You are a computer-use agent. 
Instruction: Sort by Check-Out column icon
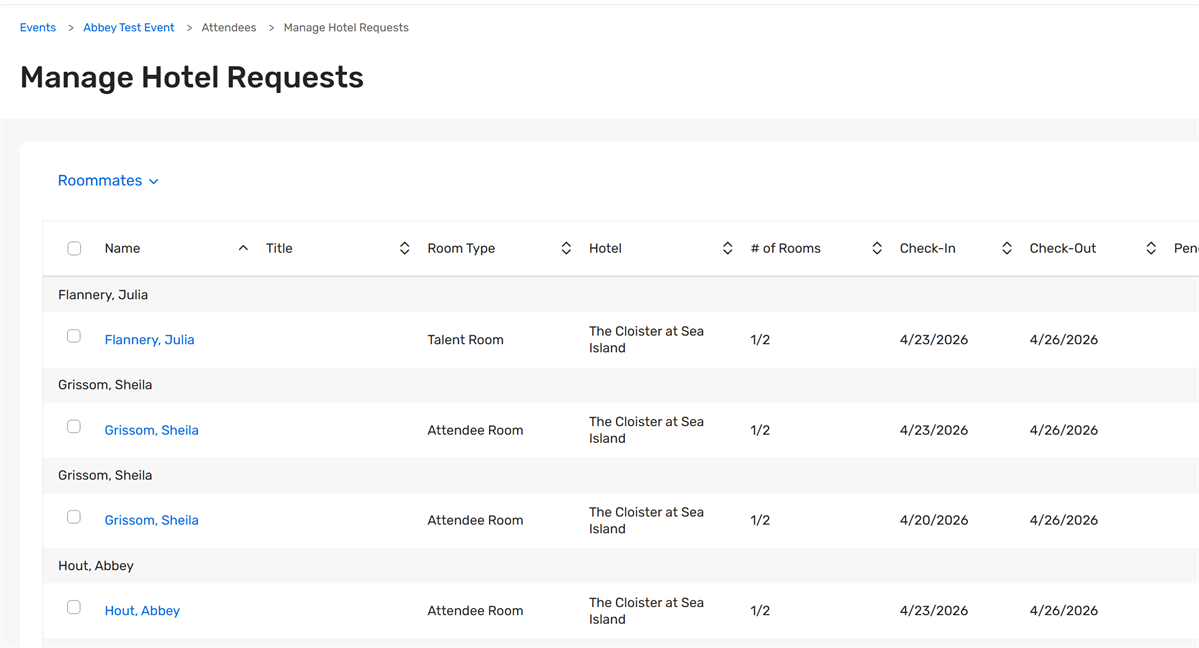pos(1151,248)
